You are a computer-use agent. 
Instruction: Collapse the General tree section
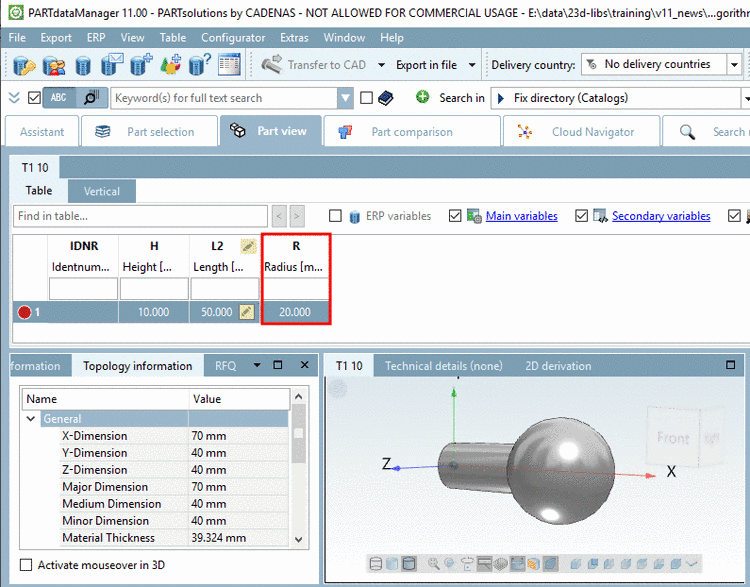point(32,419)
